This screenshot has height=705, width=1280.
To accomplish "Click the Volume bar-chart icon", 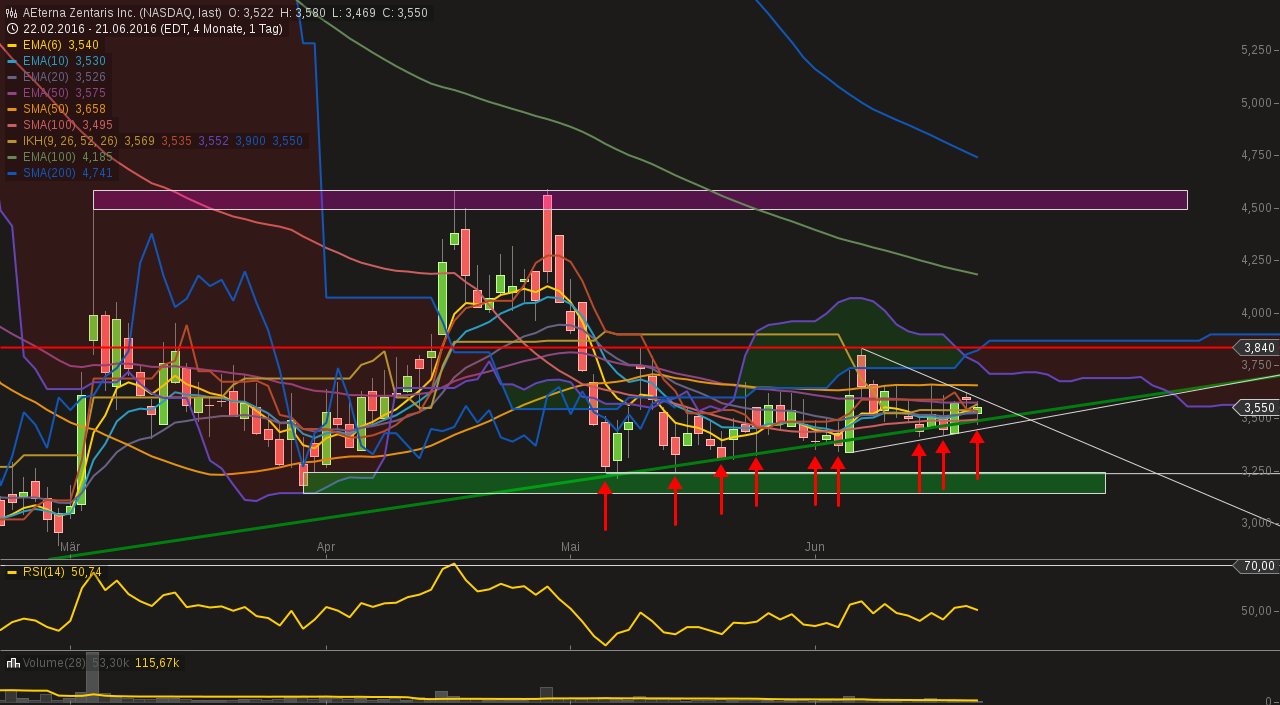I will pos(12,663).
